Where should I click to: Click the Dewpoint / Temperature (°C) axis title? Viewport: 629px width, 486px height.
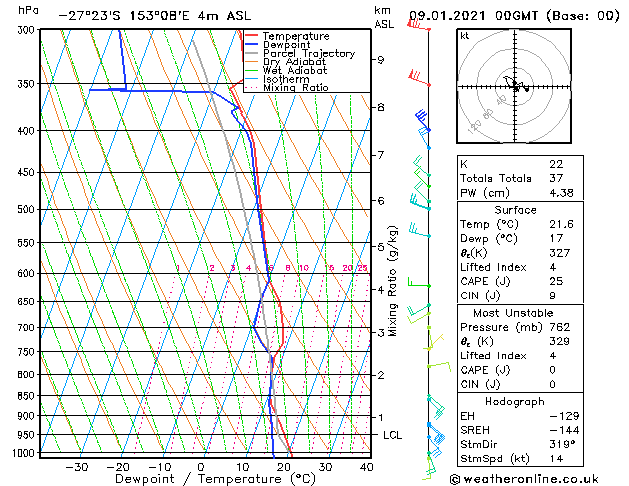(215, 479)
